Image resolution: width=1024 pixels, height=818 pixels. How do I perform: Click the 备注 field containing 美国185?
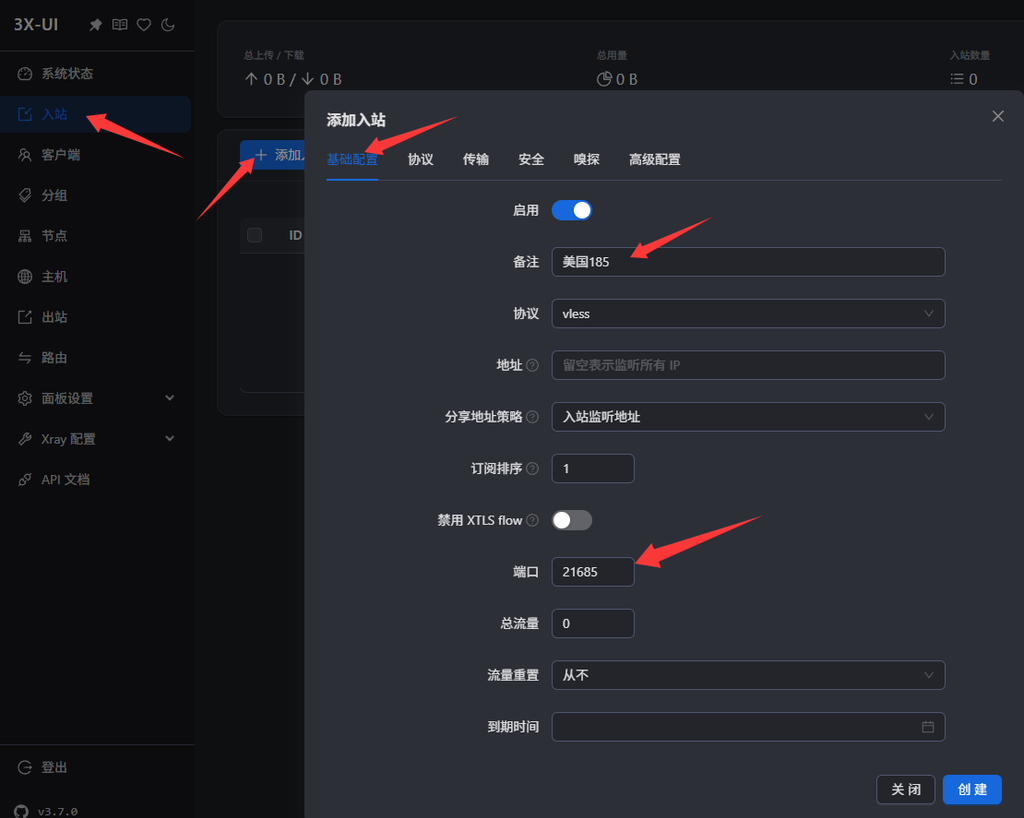748,262
